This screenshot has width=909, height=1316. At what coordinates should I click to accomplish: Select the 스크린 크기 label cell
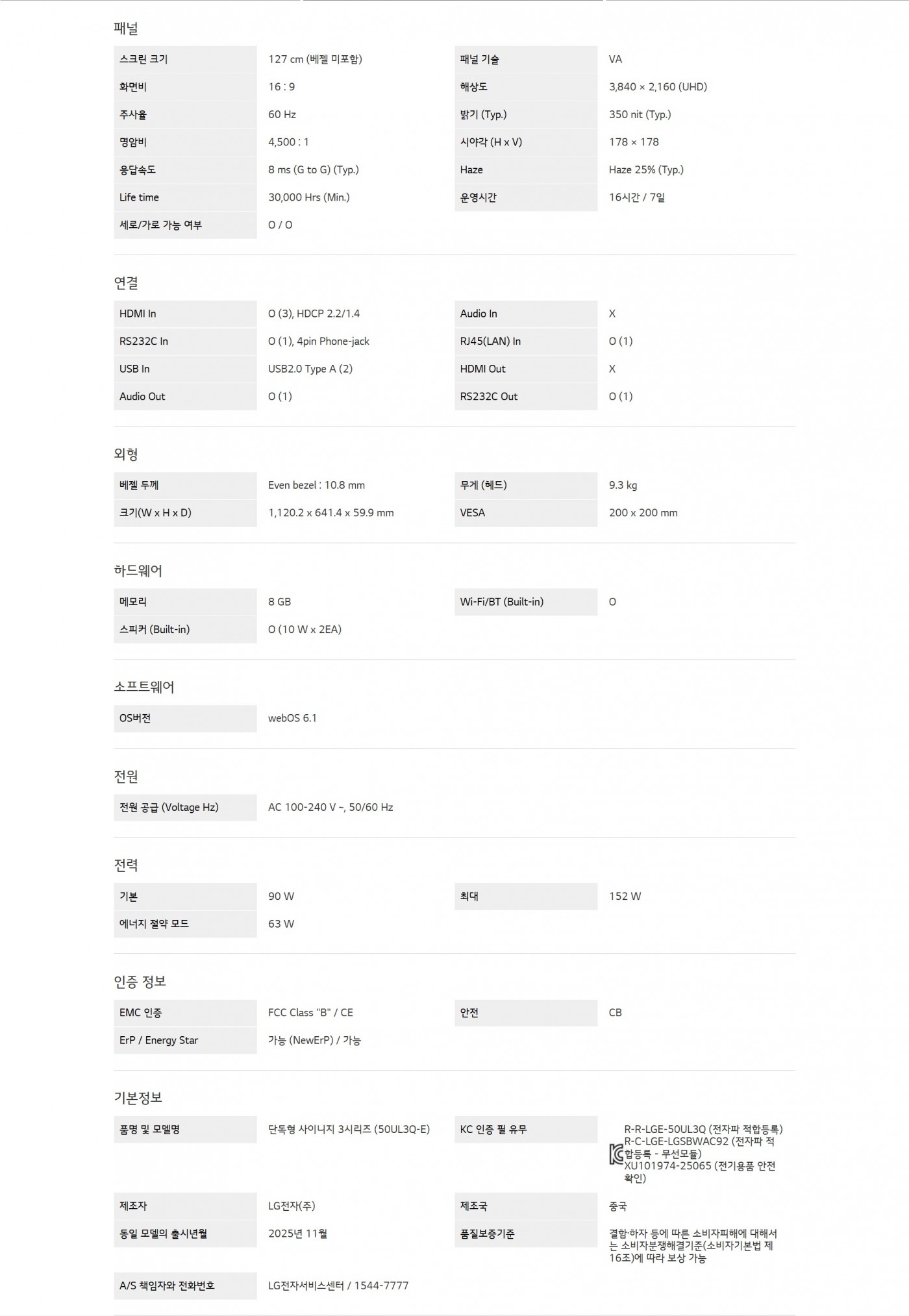click(185, 59)
